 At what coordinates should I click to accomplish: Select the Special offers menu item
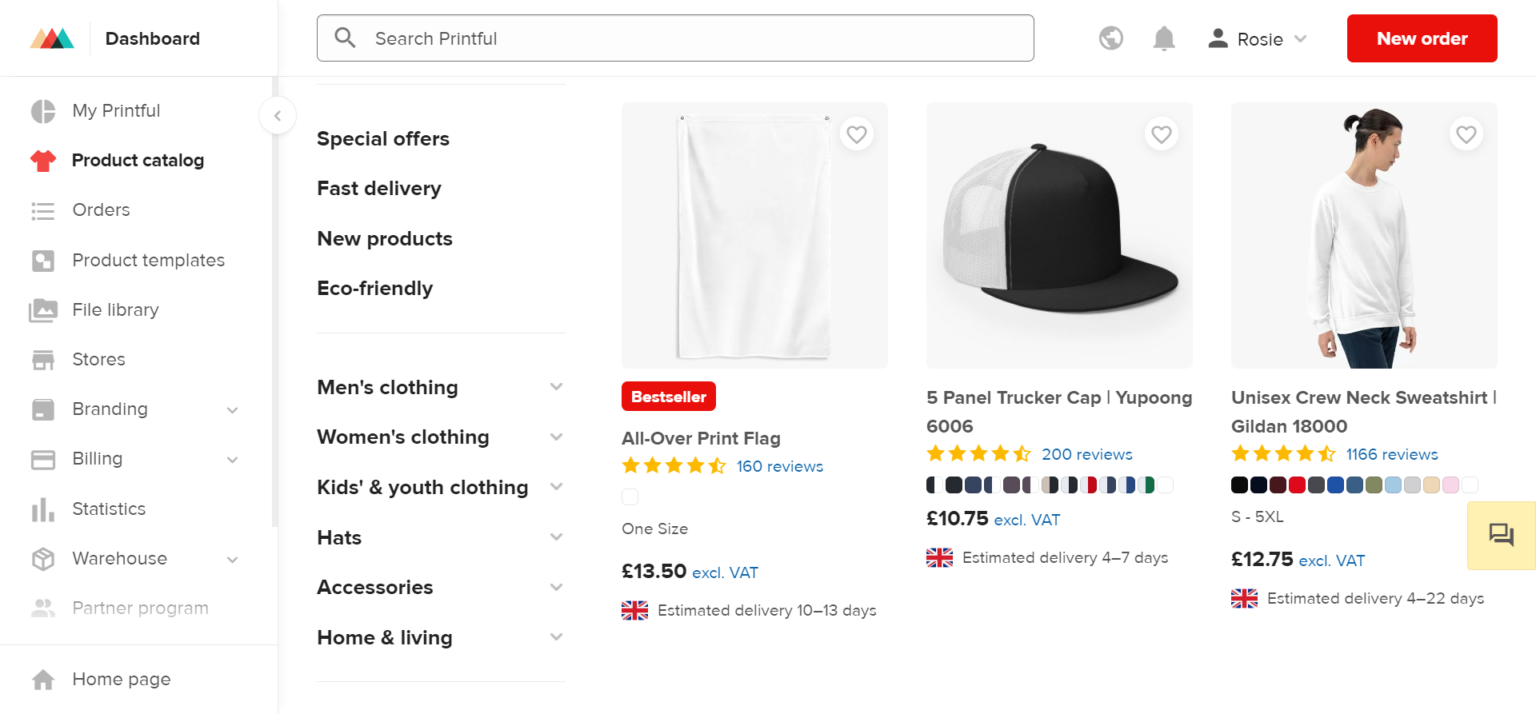coord(383,138)
